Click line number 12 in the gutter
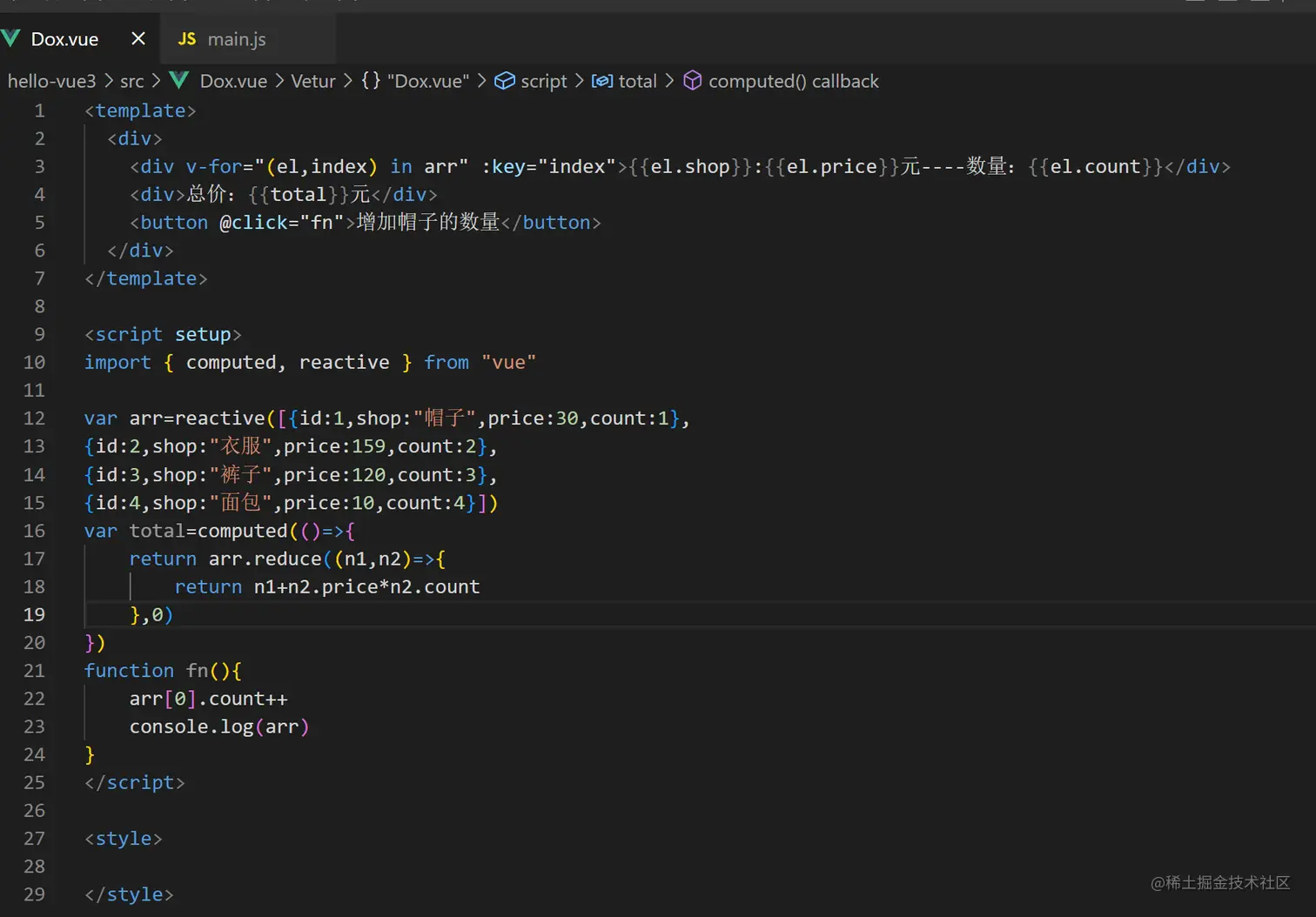Viewport: 1316px width, 917px height. [34, 418]
